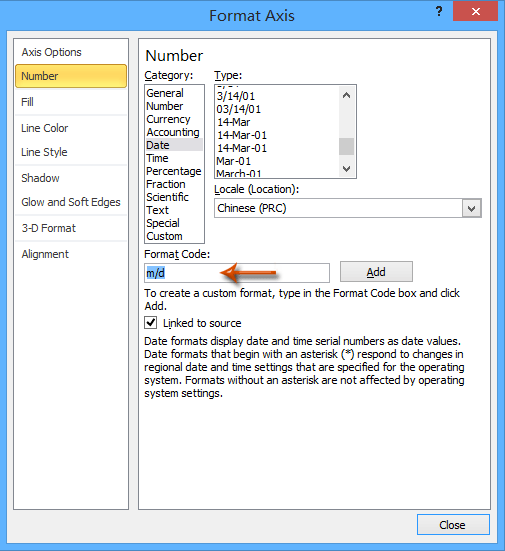Click the Close button
The image size is (505, 551).
pos(453,525)
